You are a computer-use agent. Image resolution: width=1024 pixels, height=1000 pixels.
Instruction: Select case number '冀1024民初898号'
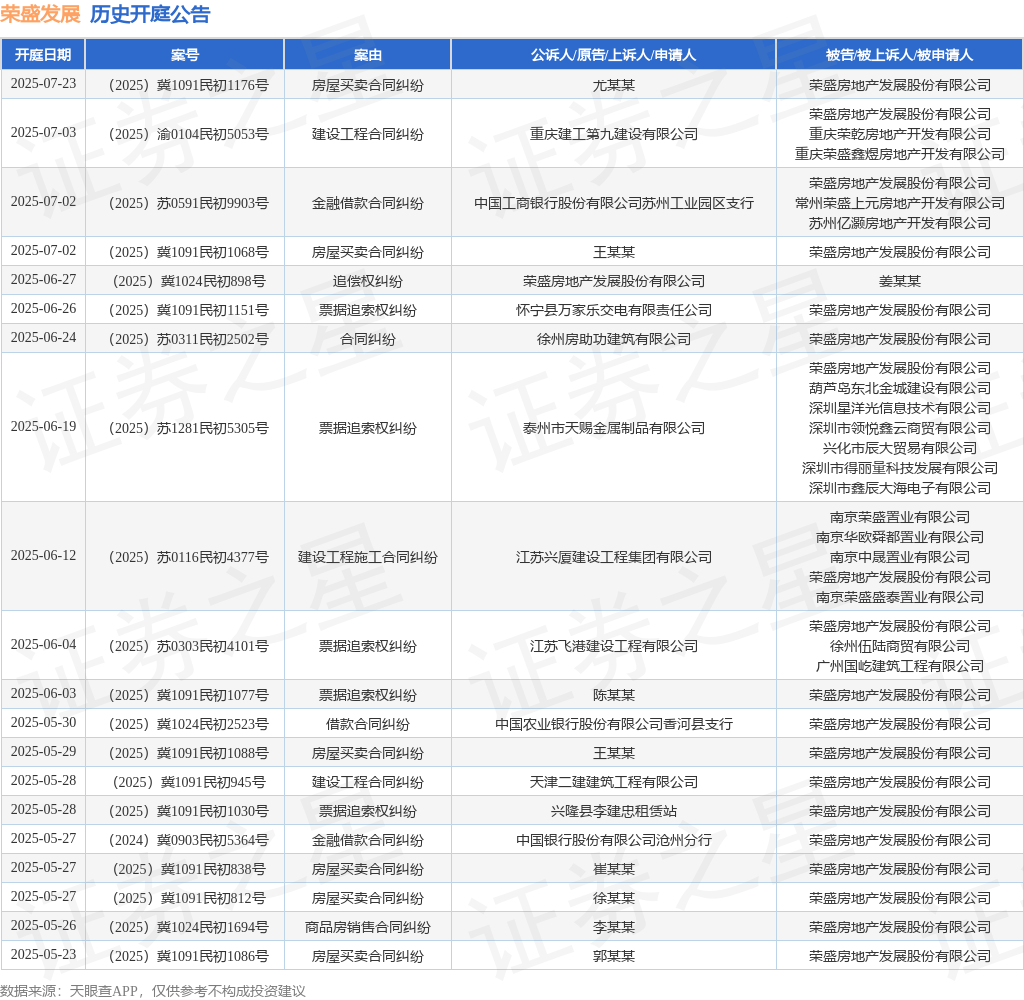click(213, 281)
